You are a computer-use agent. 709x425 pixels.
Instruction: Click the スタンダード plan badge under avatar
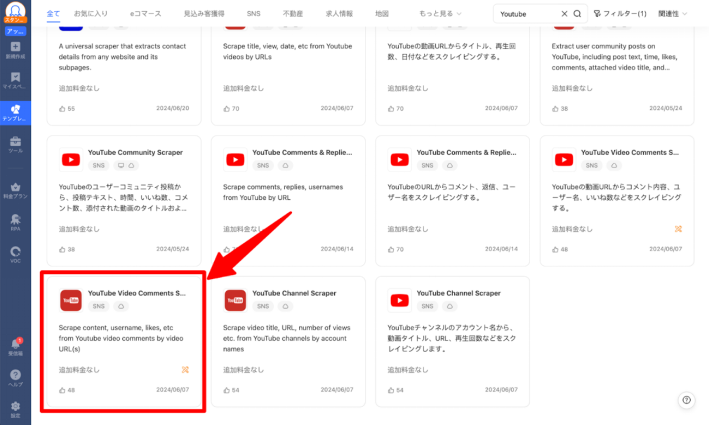15,20
